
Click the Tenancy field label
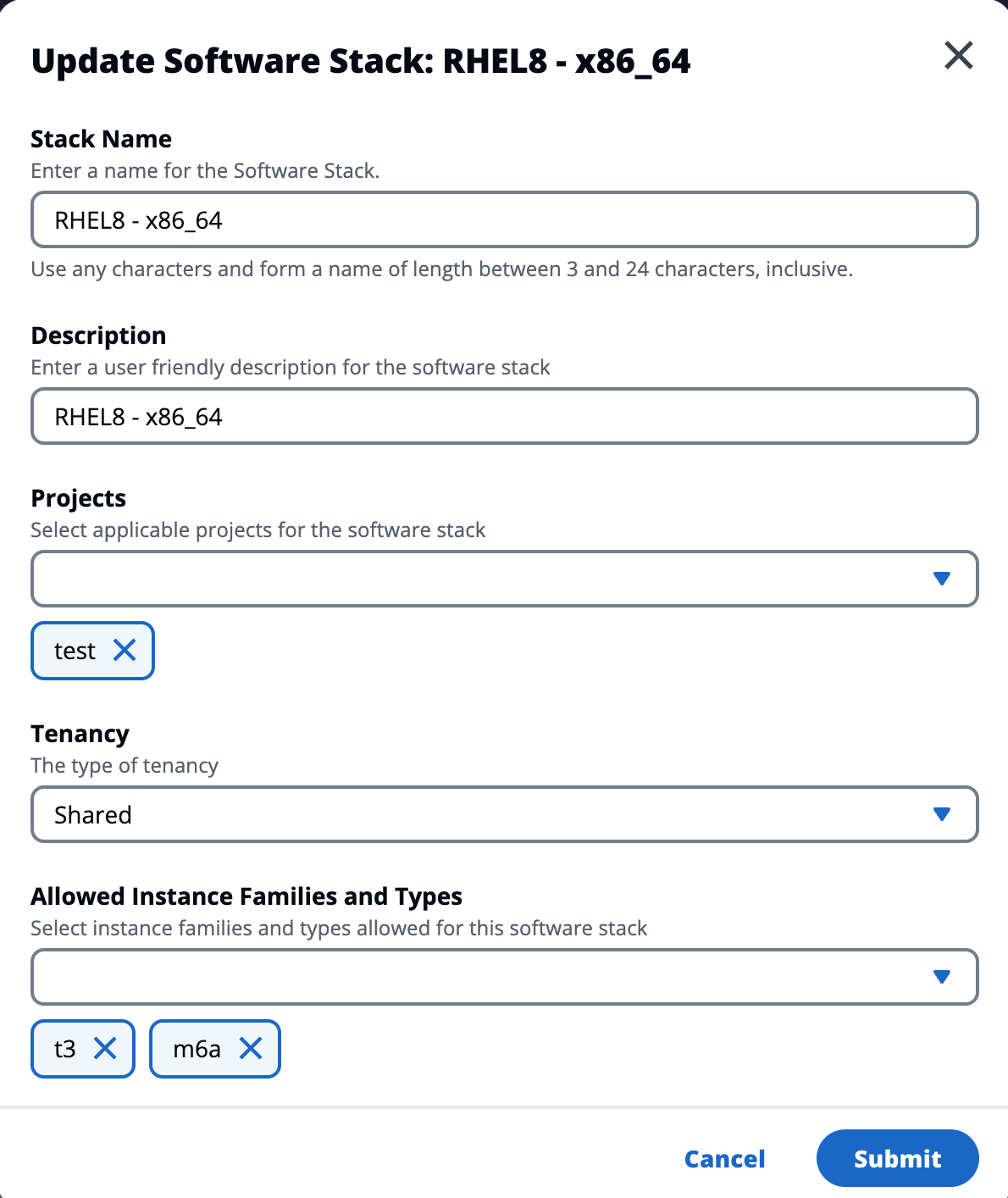click(x=80, y=734)
